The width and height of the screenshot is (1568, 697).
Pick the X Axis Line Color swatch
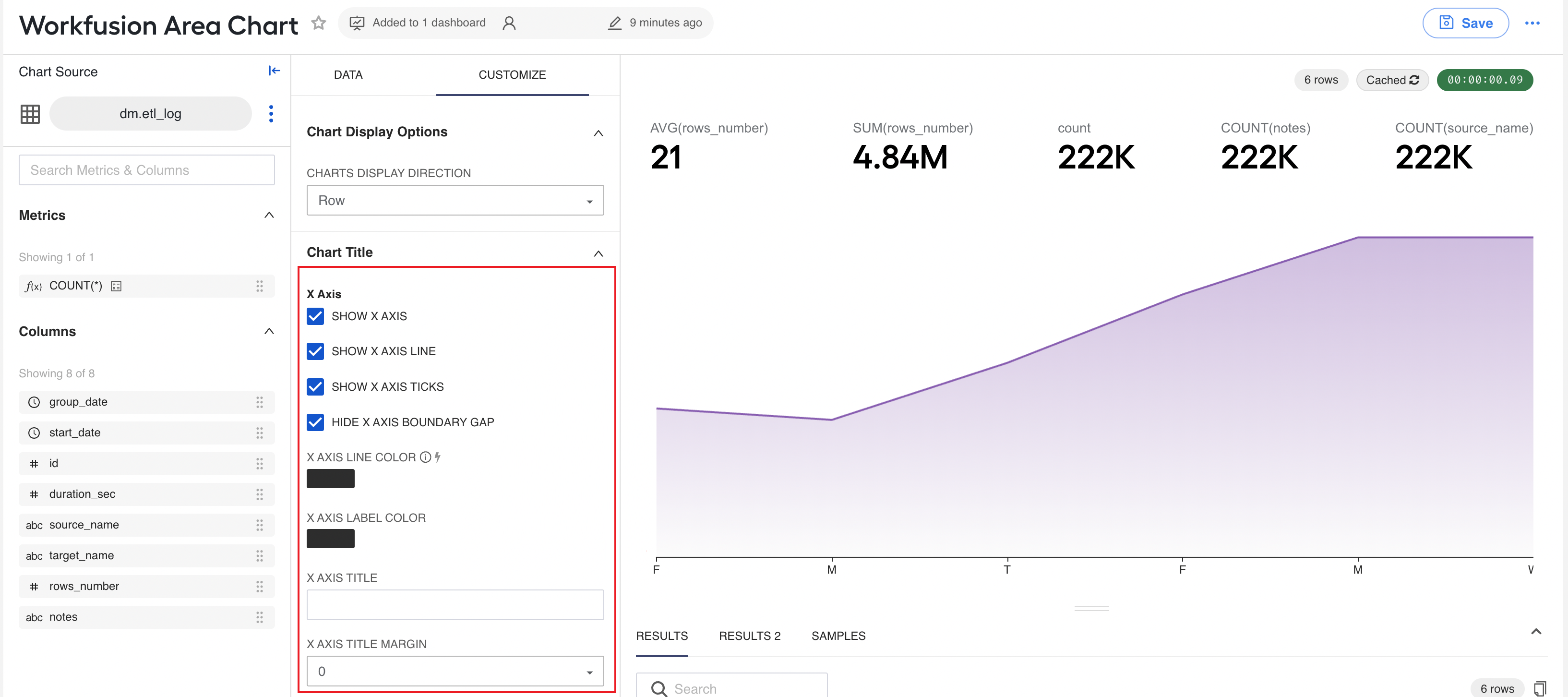330,479
